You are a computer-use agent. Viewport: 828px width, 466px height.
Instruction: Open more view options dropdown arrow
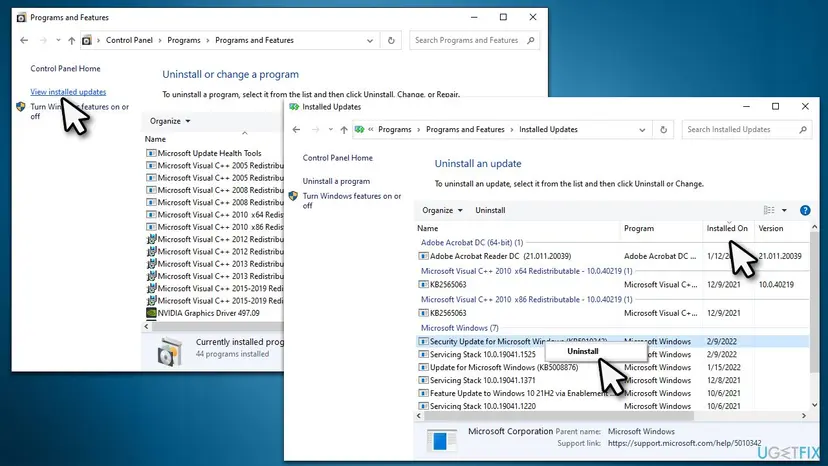click(784, 210)
